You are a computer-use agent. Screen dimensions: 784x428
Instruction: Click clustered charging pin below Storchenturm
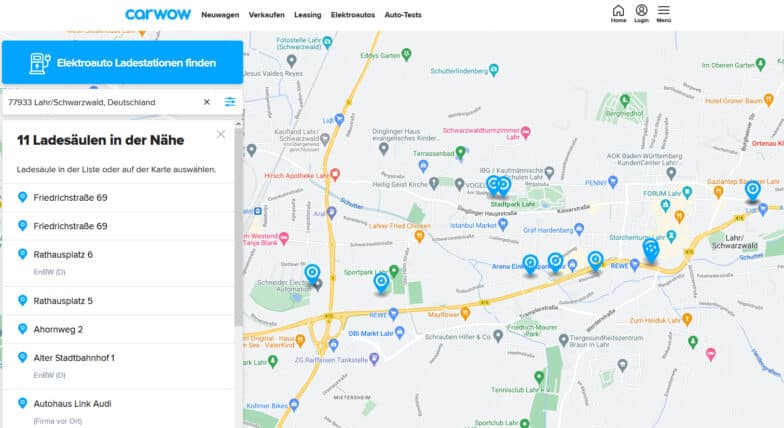click(x=650, y=250)
